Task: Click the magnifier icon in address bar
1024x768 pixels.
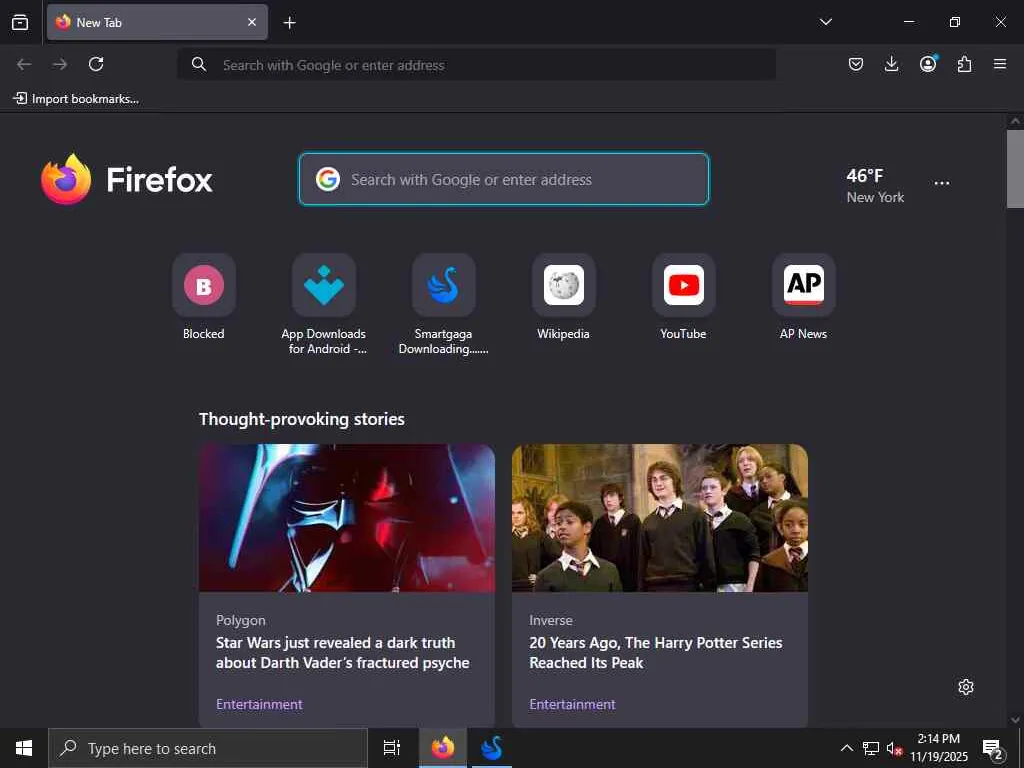Action: click(199, 64)
